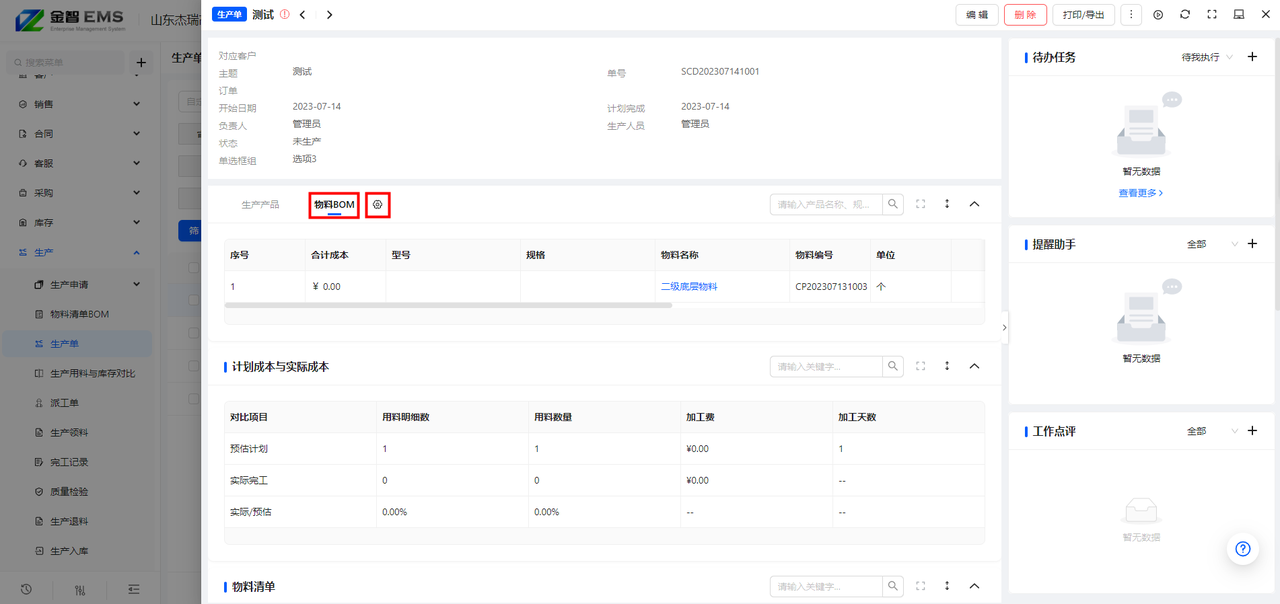This screenshot has width=1280, height=604.
Task: Click the 编辑 button
Action: [976, 15]
